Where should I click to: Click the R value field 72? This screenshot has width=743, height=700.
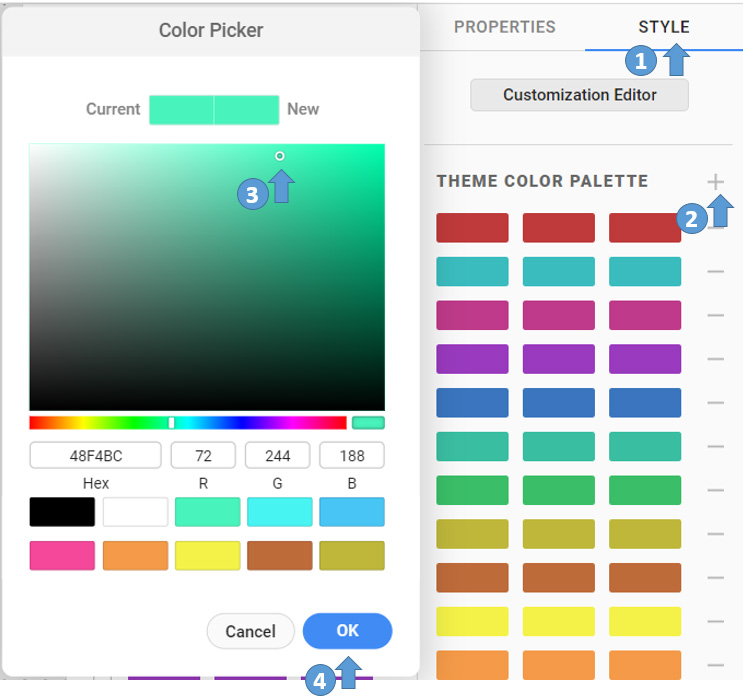[203, 455]
